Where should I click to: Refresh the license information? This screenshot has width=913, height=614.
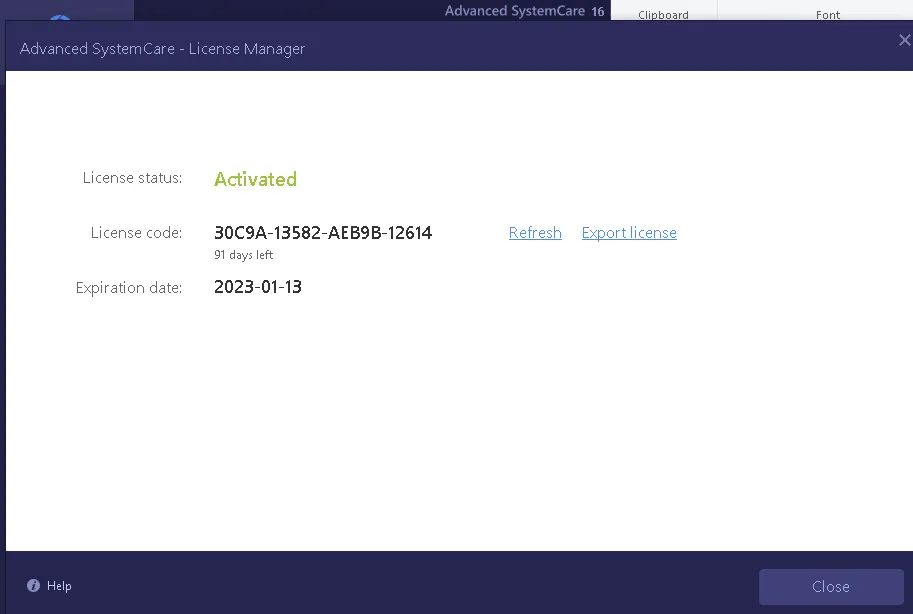(535, 233)
